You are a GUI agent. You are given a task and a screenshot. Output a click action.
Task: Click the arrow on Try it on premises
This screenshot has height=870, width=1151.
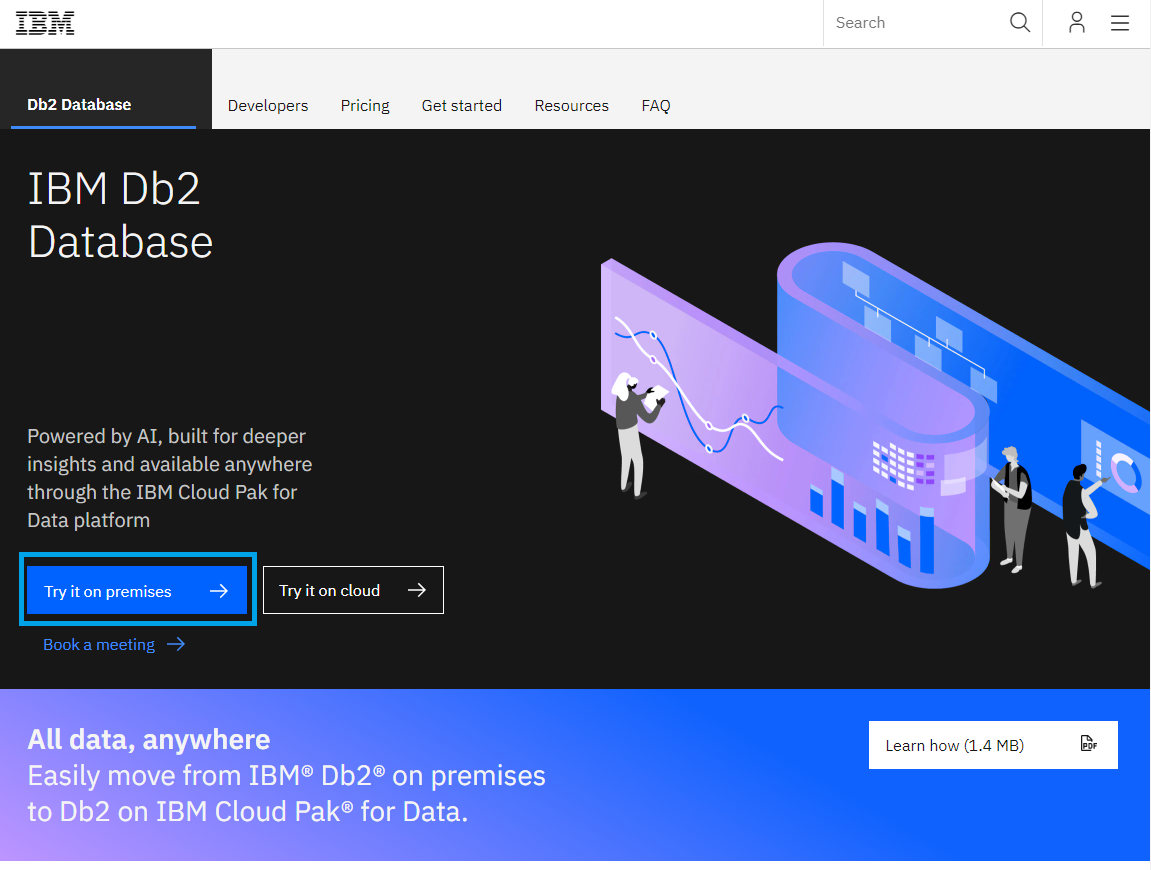[219, 590]
